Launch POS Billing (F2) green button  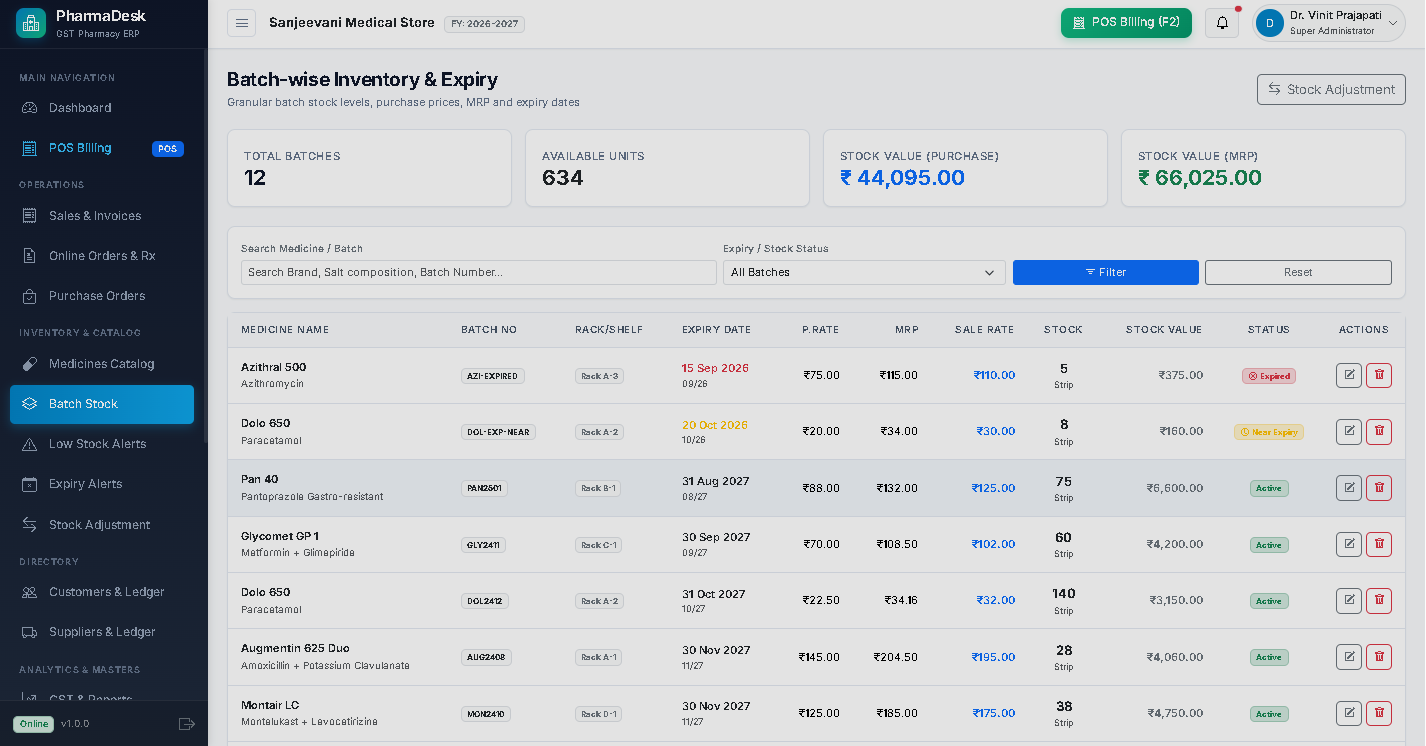(1126, 22)
